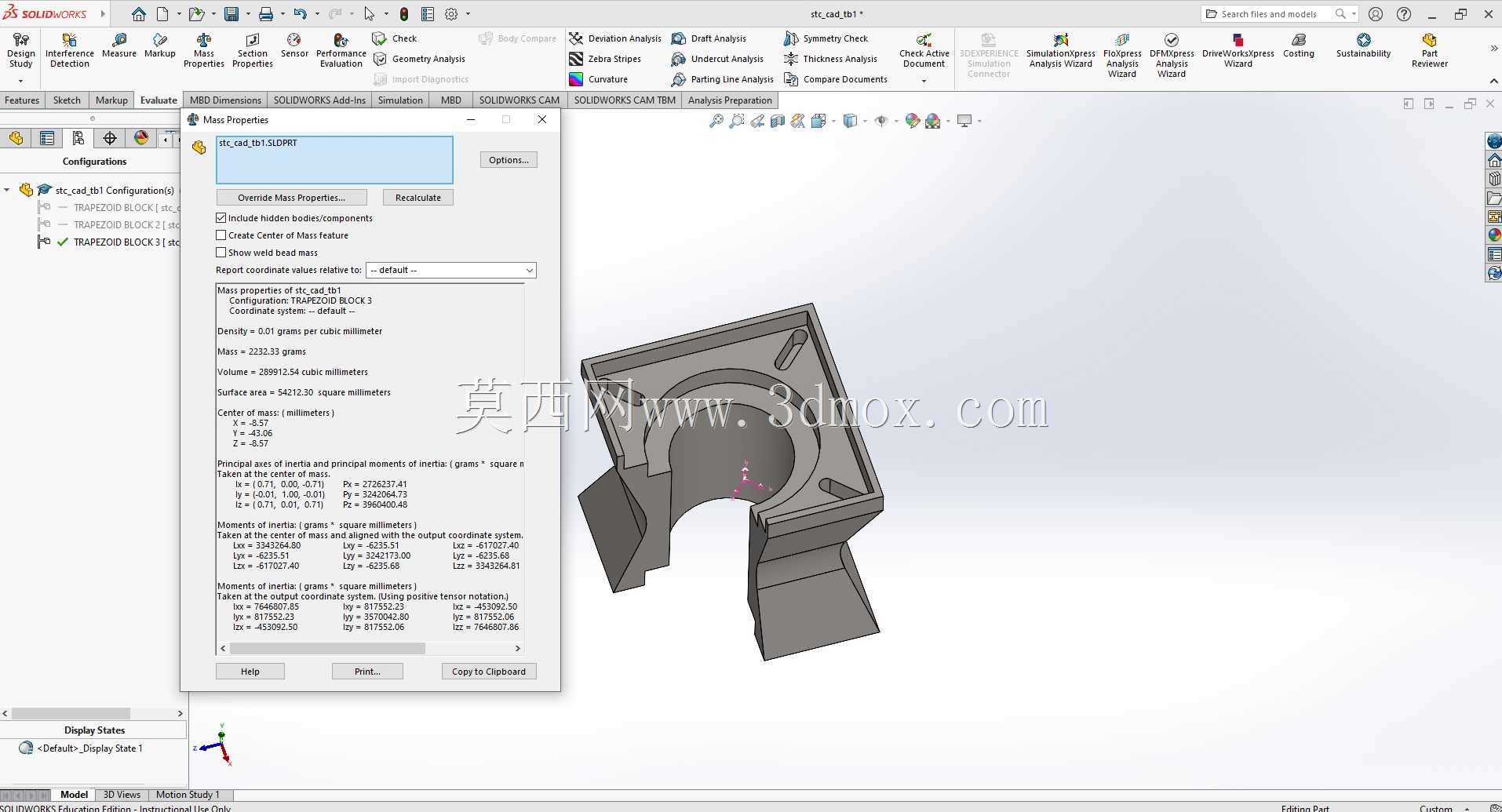Switch to the Sketch tab

point(67,100)
